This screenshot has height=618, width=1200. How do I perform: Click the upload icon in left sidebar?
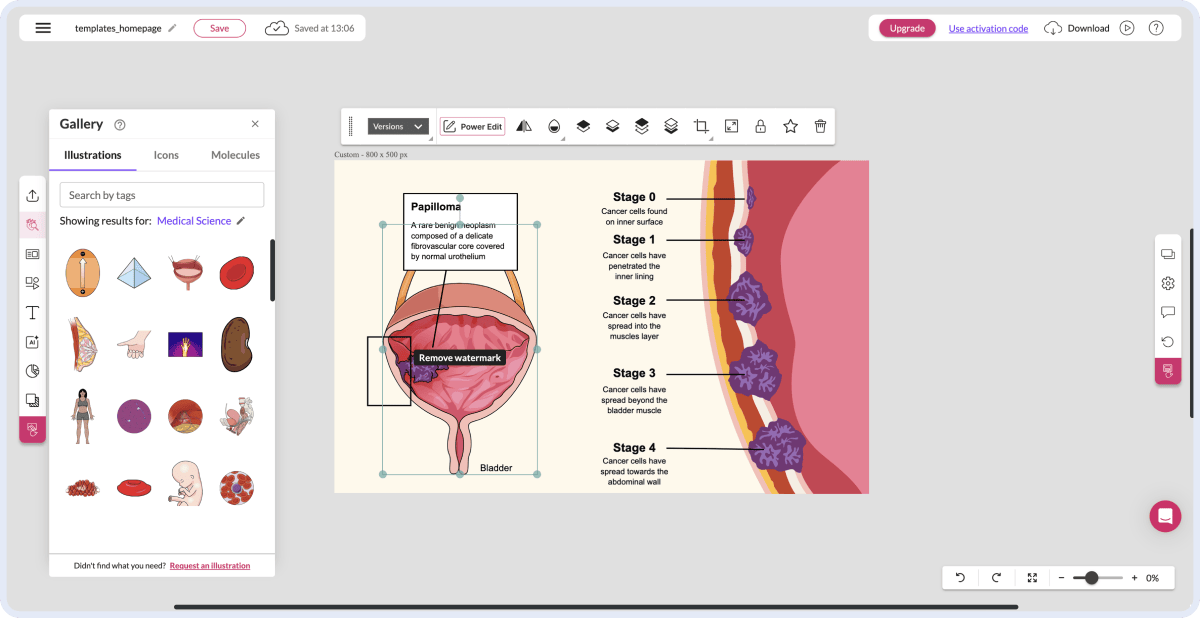pyautogui.click(x=32, y=196)
